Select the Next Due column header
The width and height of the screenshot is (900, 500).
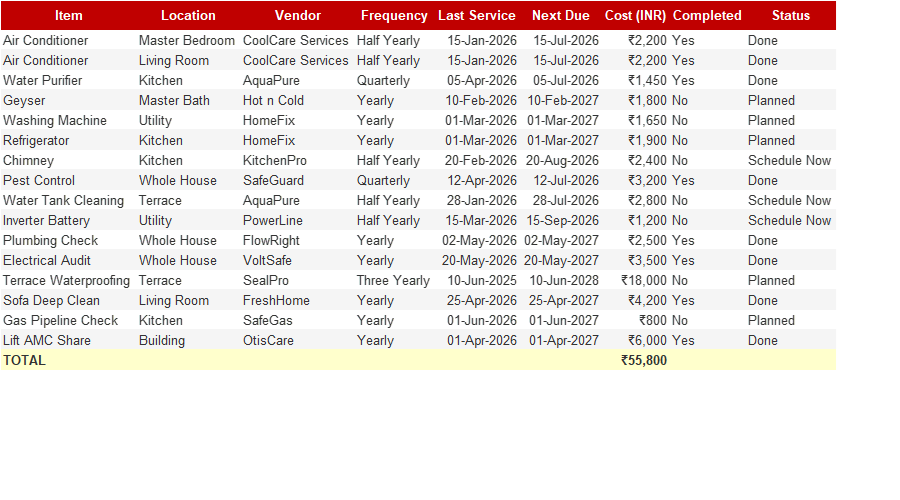(560, 15)
